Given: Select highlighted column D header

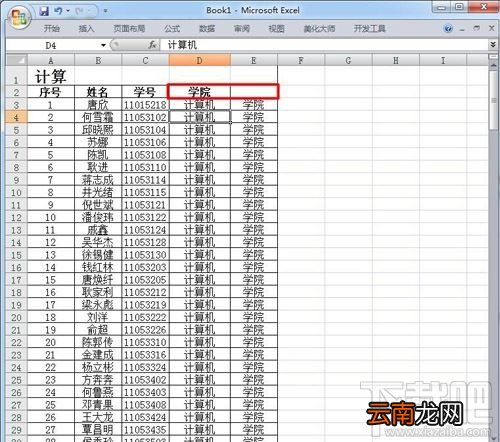Looking at the screenshot, I should [x=200, y=60].
